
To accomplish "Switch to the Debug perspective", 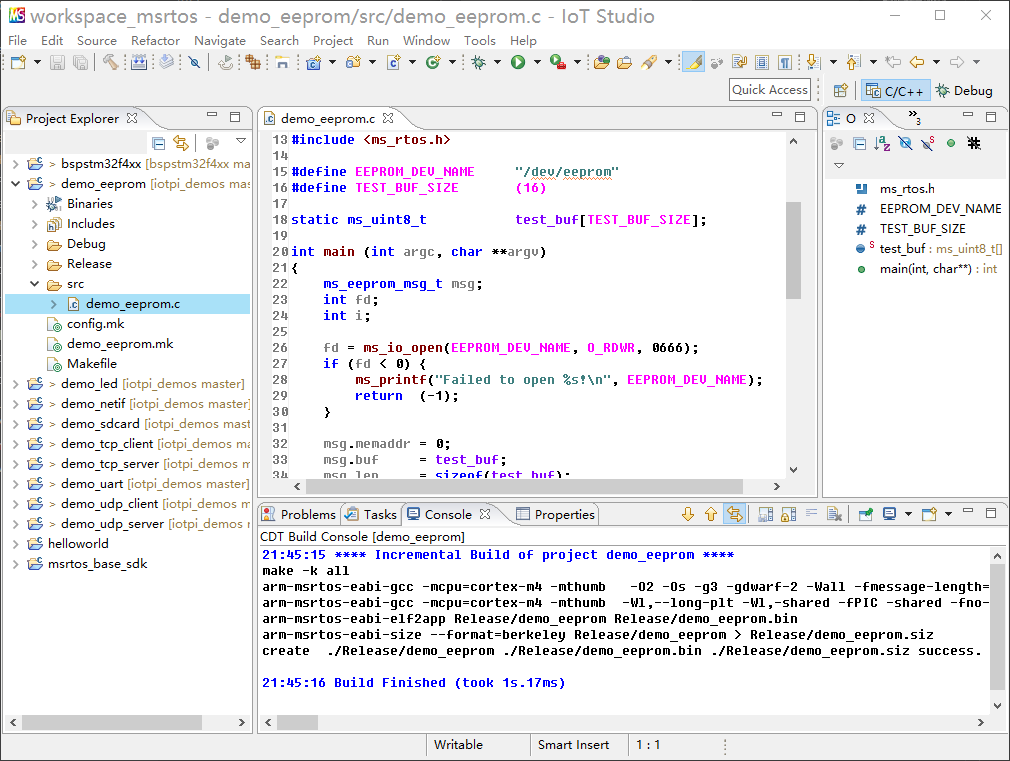I will 964,90.
